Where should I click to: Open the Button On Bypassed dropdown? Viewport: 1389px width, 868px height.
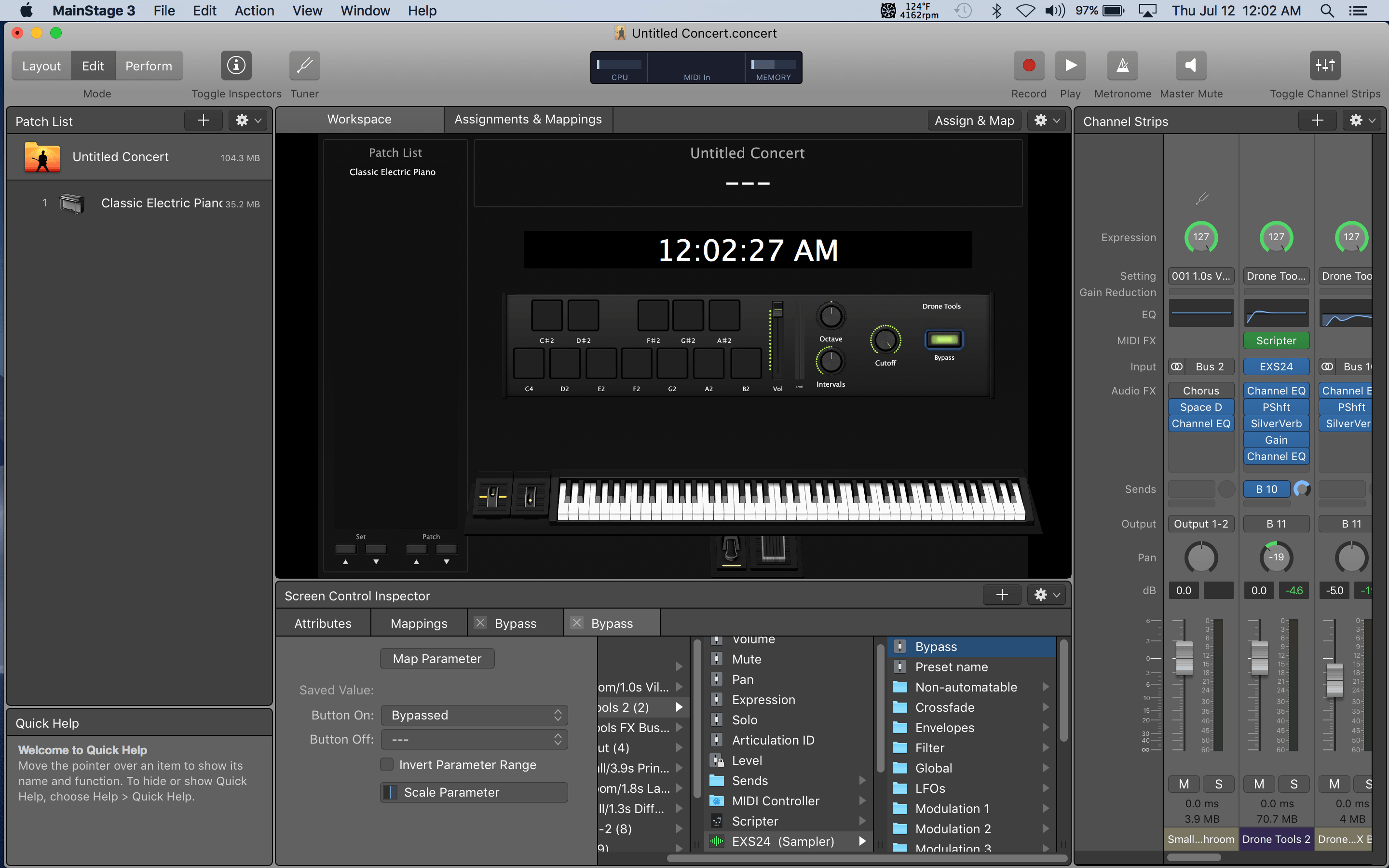coord(474,715)
